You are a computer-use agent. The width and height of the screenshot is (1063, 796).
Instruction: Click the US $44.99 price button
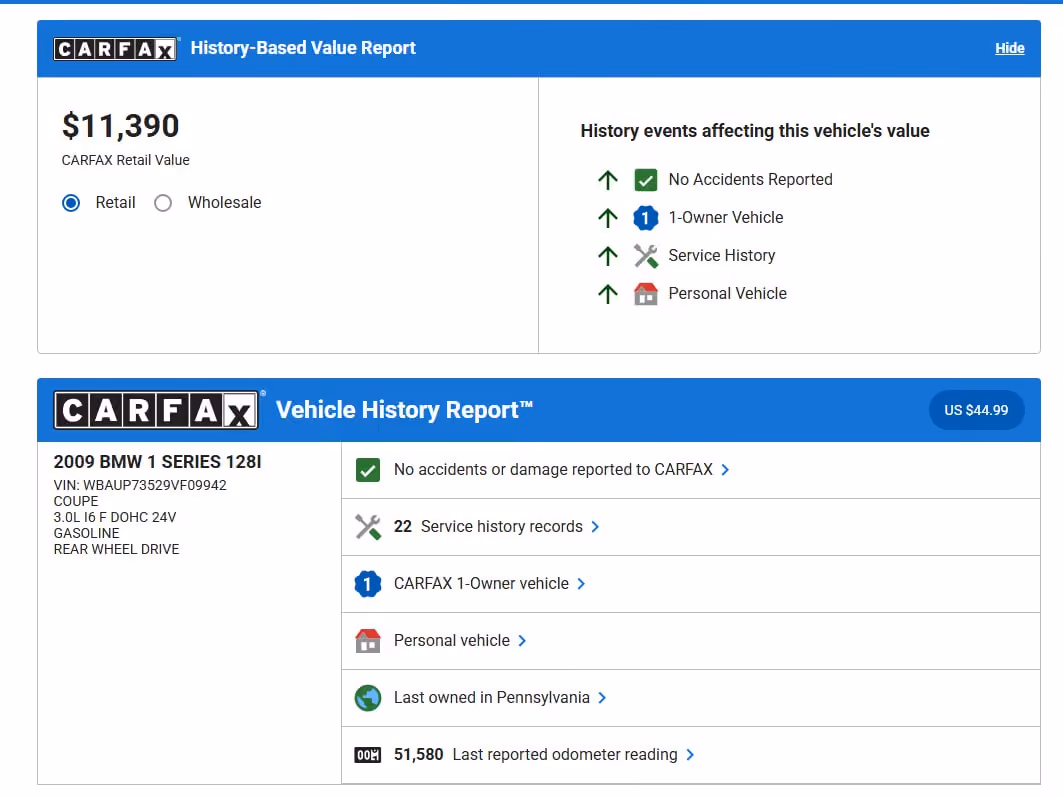click(976, 410)
